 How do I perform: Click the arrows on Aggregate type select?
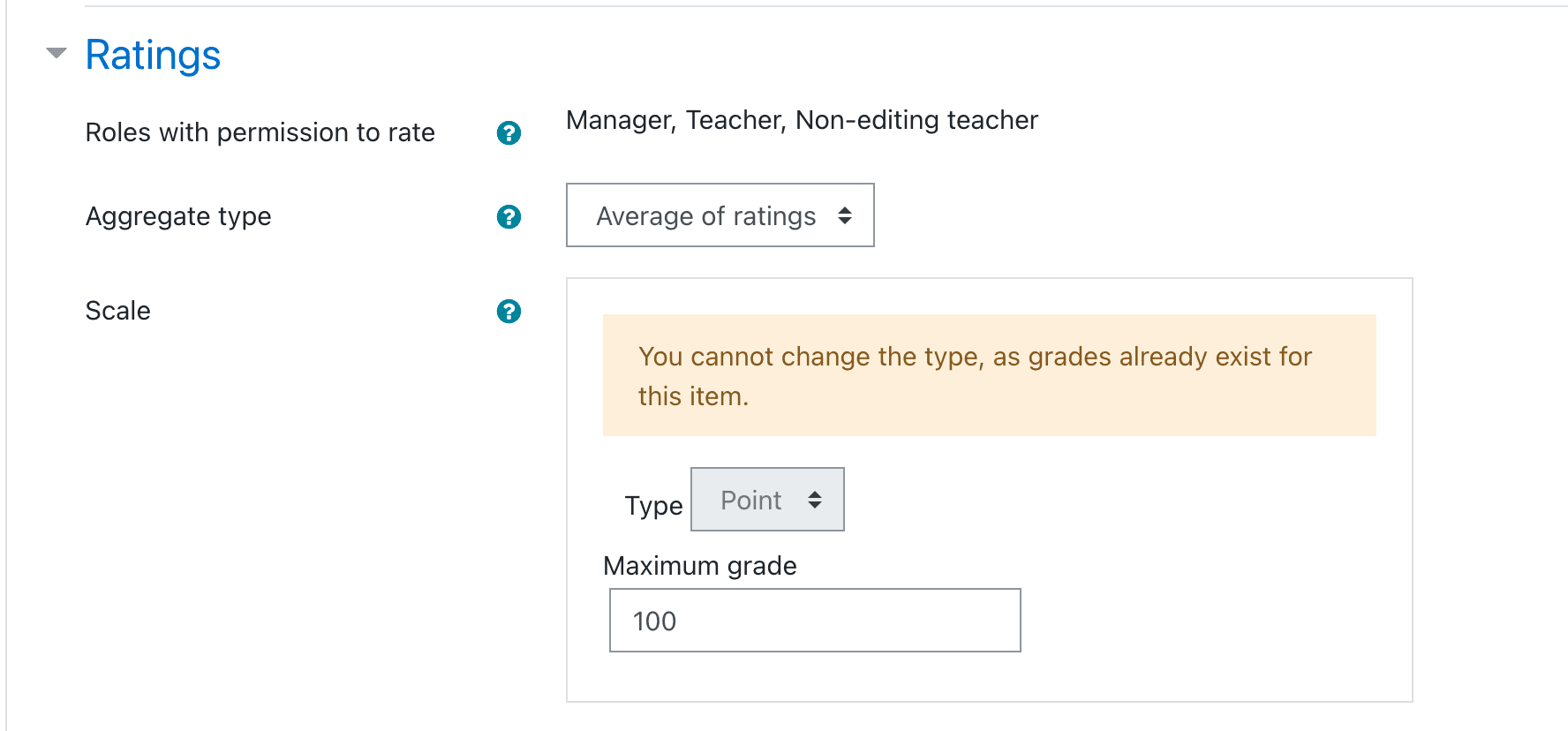[x=845, y=215]
